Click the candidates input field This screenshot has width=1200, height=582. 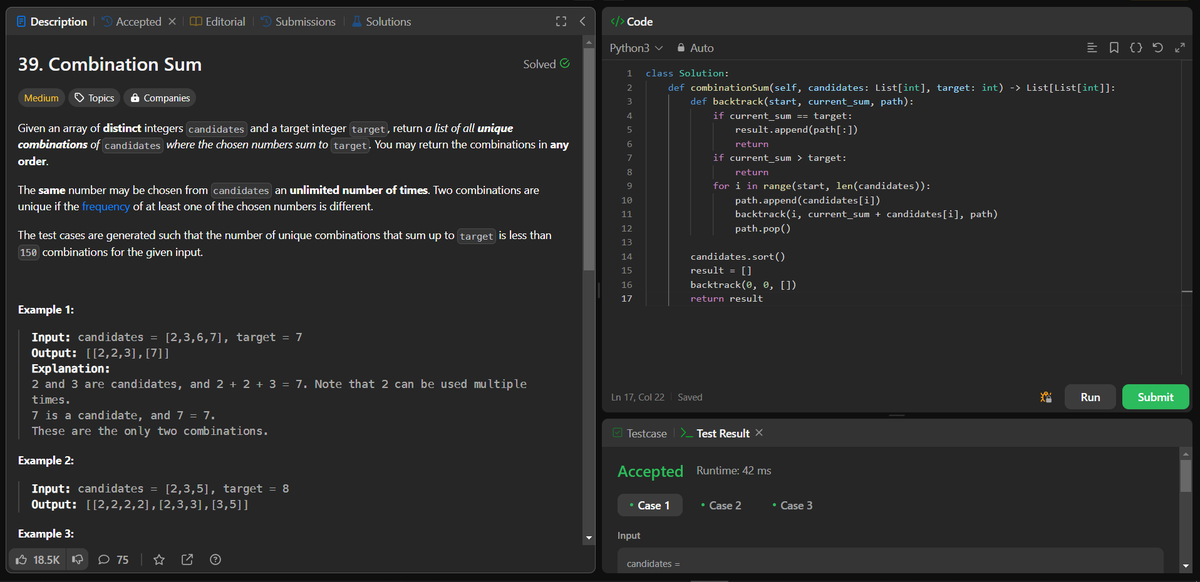point(890,563)
